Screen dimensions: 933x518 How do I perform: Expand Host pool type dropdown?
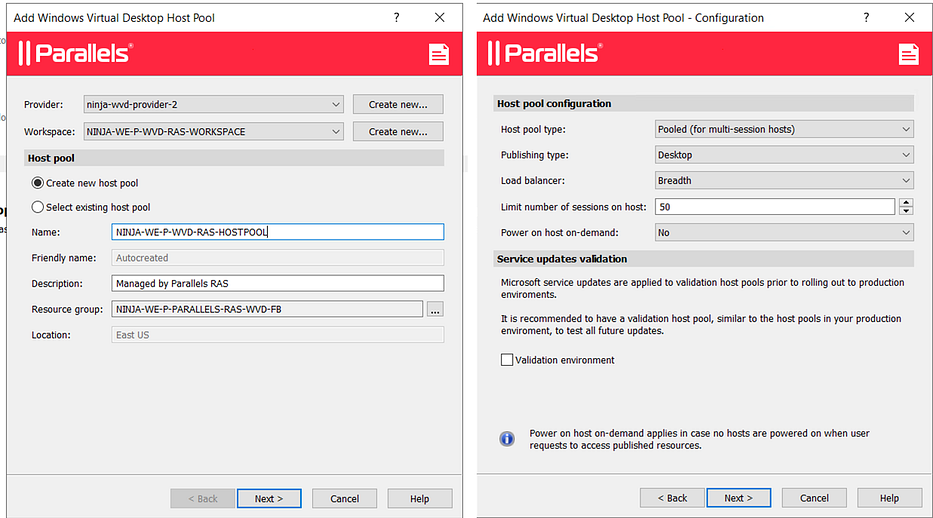click(x=784, y=129)
